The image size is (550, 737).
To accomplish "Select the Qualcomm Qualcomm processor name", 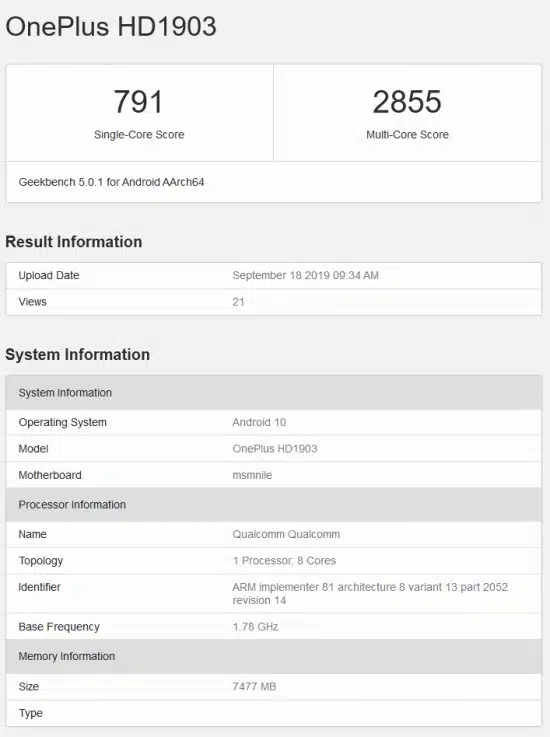I will coord(286,534).
